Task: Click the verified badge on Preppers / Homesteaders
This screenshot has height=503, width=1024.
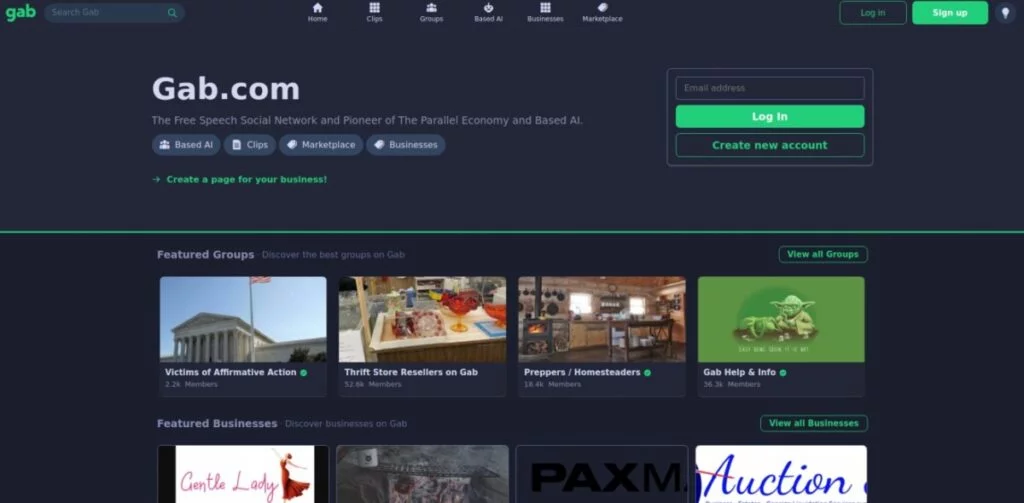Action: coord(647,372)
